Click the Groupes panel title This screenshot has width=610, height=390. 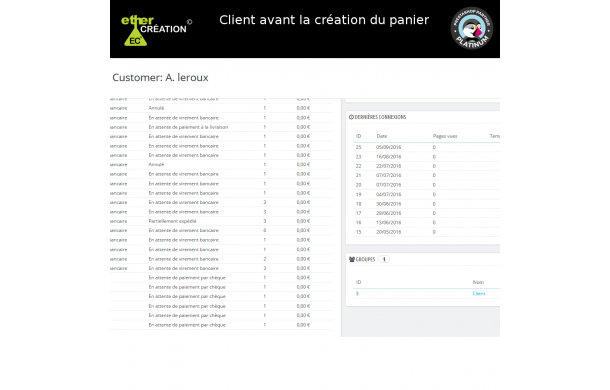365,259
